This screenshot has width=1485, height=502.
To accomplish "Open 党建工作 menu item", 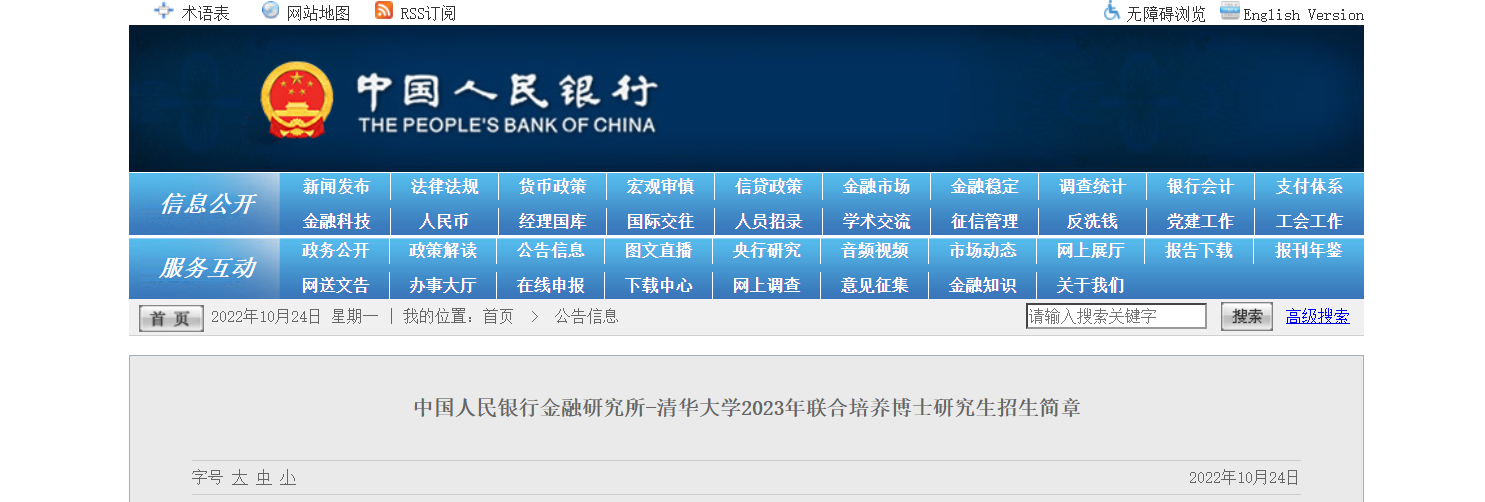I will point(1200,221).
